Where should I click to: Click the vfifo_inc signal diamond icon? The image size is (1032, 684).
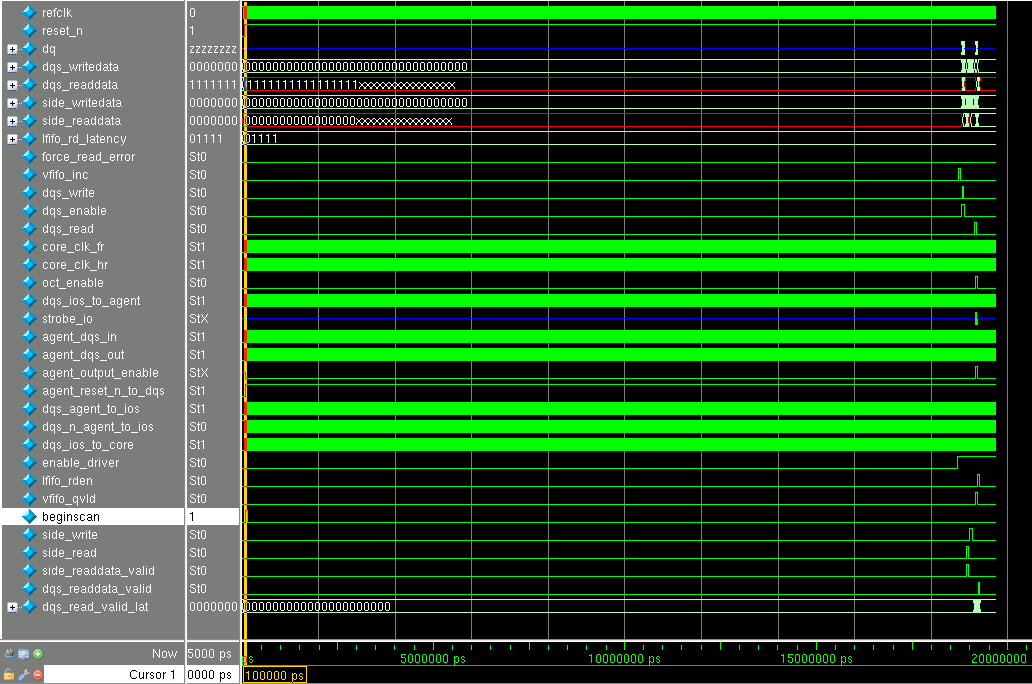pos(30,174)
